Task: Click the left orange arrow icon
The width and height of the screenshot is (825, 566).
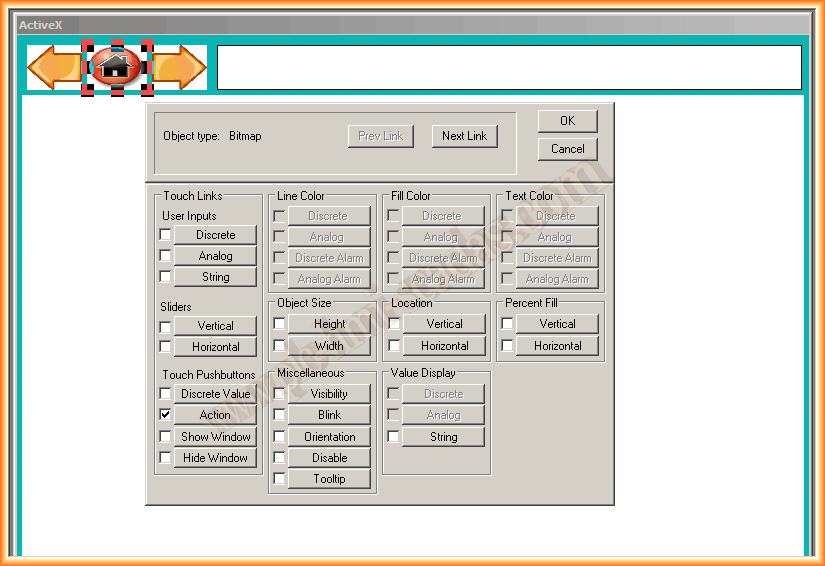Action: click(54, 68)
